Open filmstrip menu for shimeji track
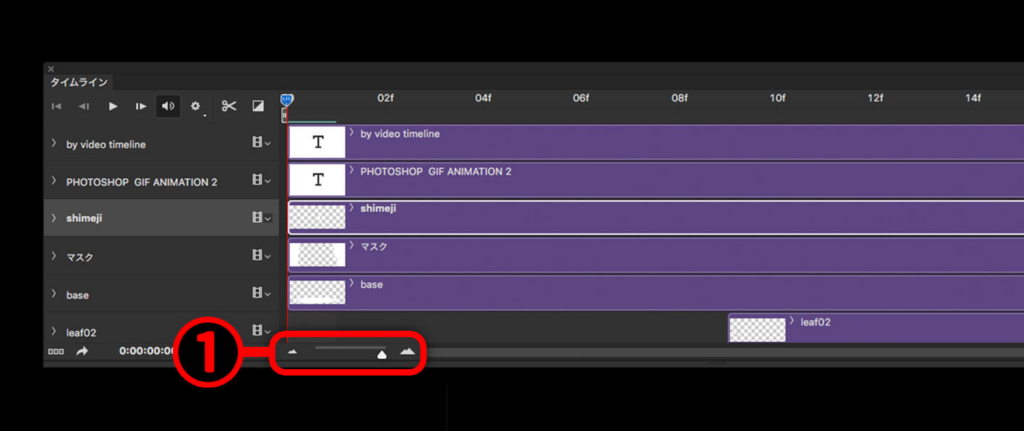Image resolution: width=1024 pixels, height=431 pixels. [x=261, y=217]
